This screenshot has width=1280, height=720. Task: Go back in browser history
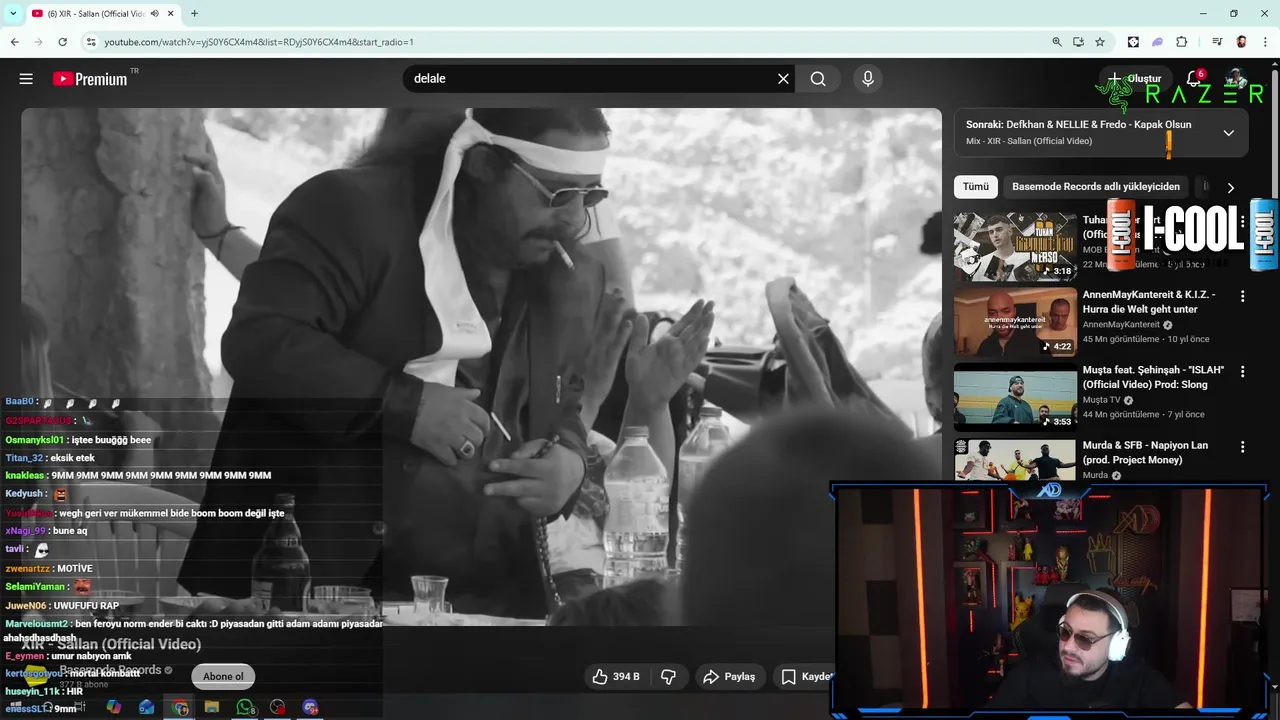pyautogui.click(x=14, y=42)
